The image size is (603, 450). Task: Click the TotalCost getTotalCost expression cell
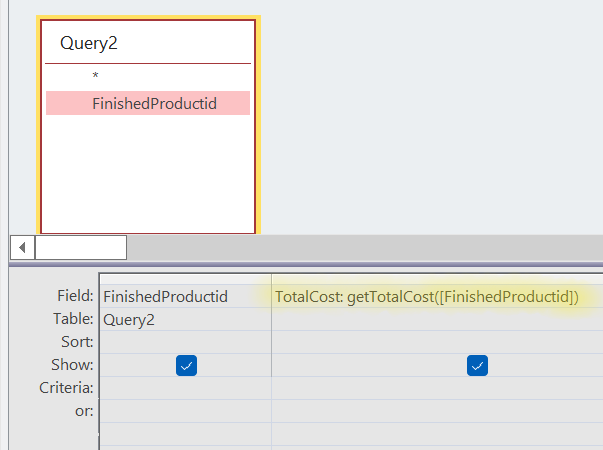[427, 297]
